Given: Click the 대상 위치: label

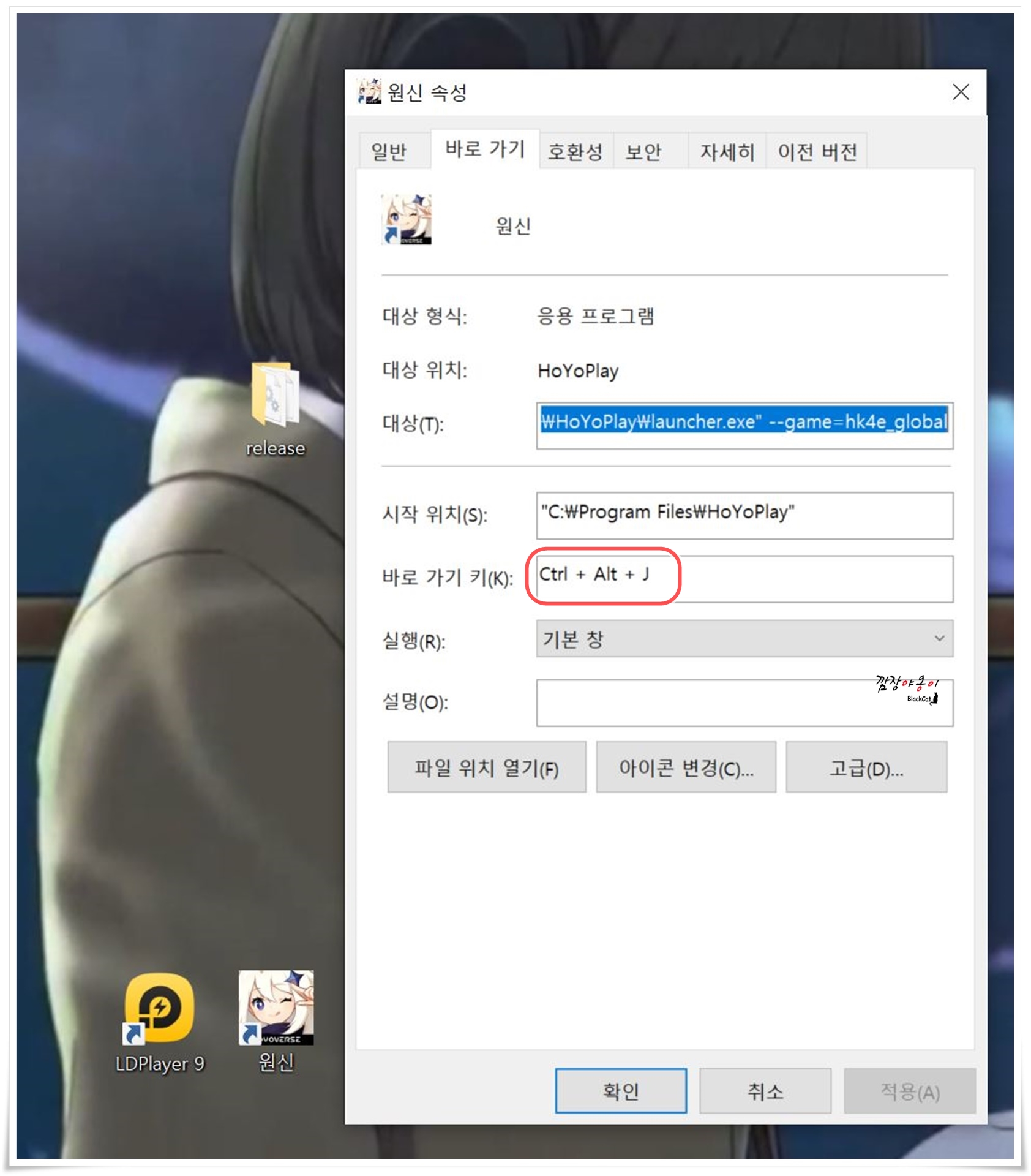Looking at the screenshot, I should coord(424,370).
